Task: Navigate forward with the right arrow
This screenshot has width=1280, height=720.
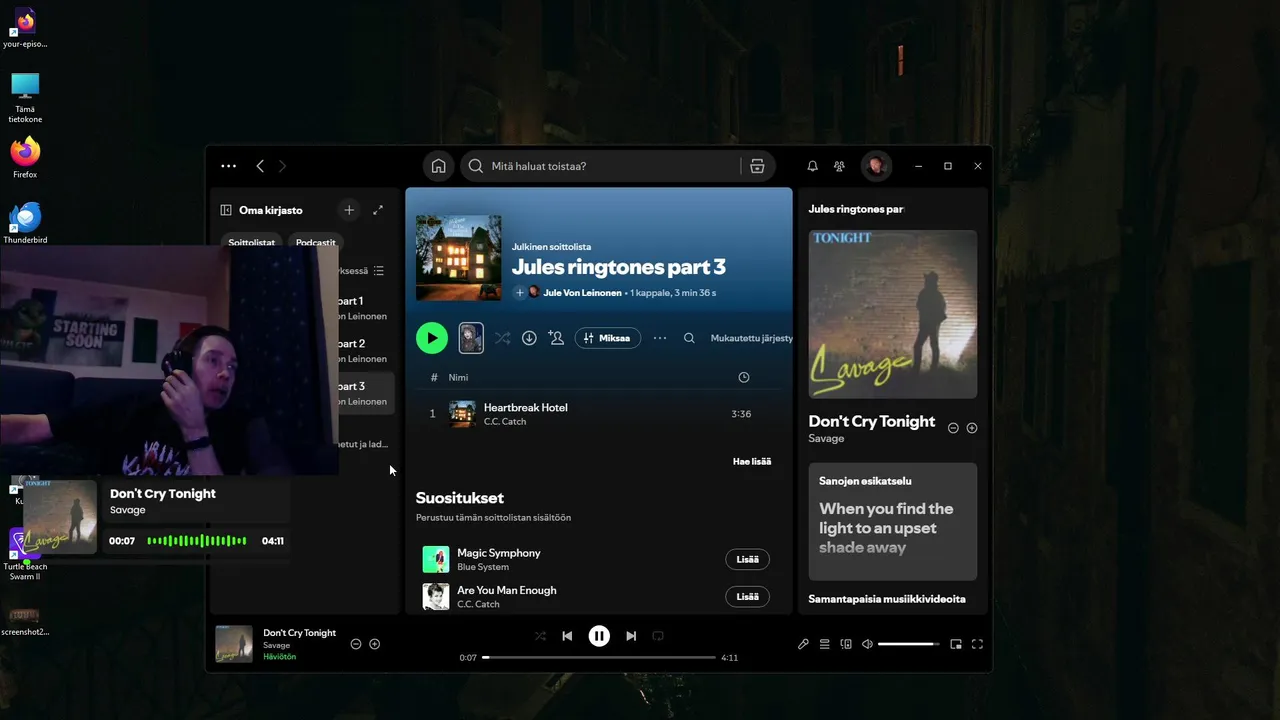Action: [x=282, y=166]
